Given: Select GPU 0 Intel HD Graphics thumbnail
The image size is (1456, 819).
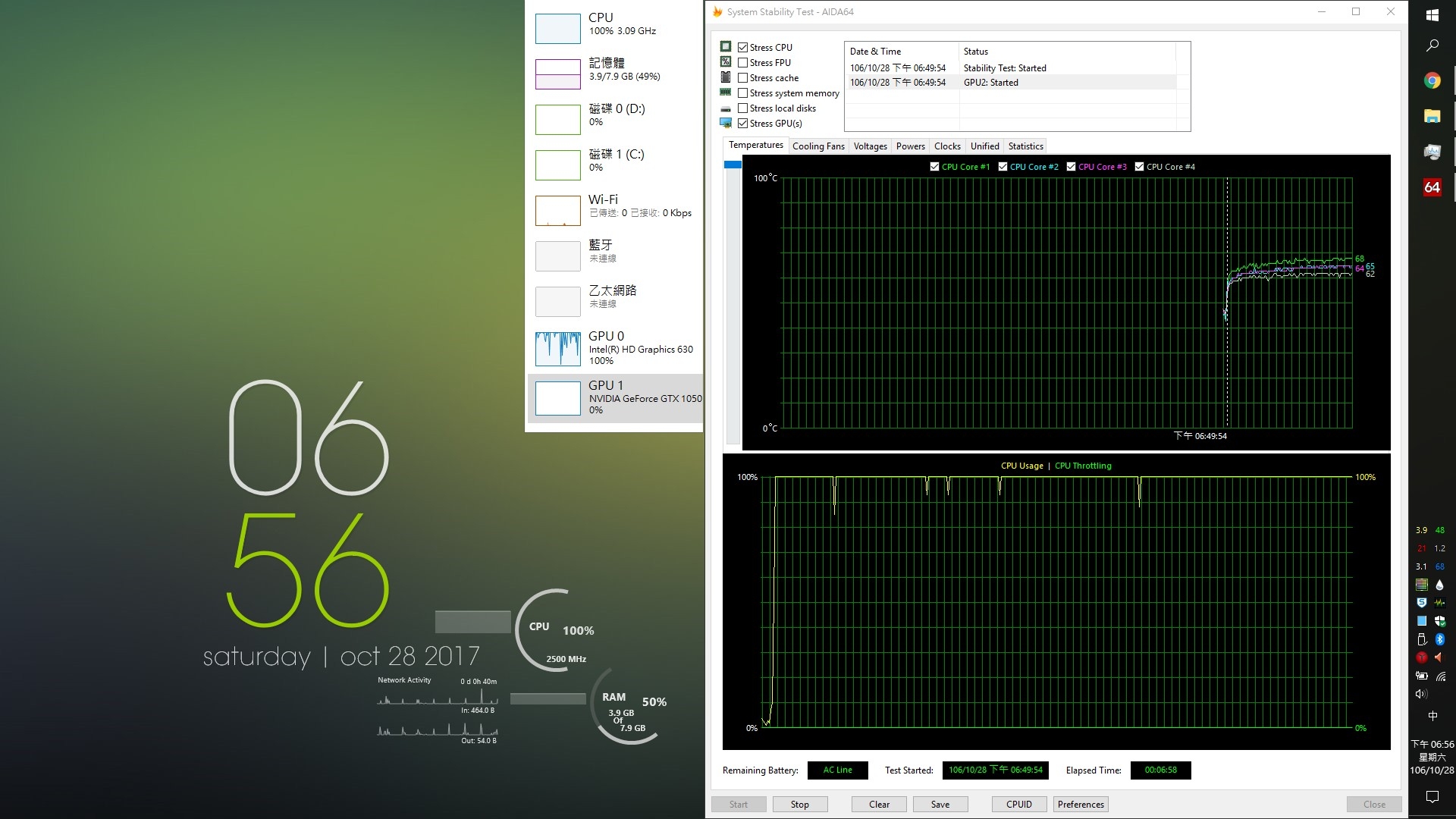Looking at the screenshot, I should point(558,348).
